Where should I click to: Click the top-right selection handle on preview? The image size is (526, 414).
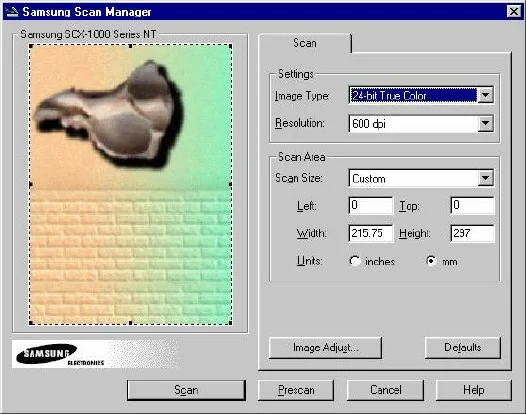coord(230,46)
